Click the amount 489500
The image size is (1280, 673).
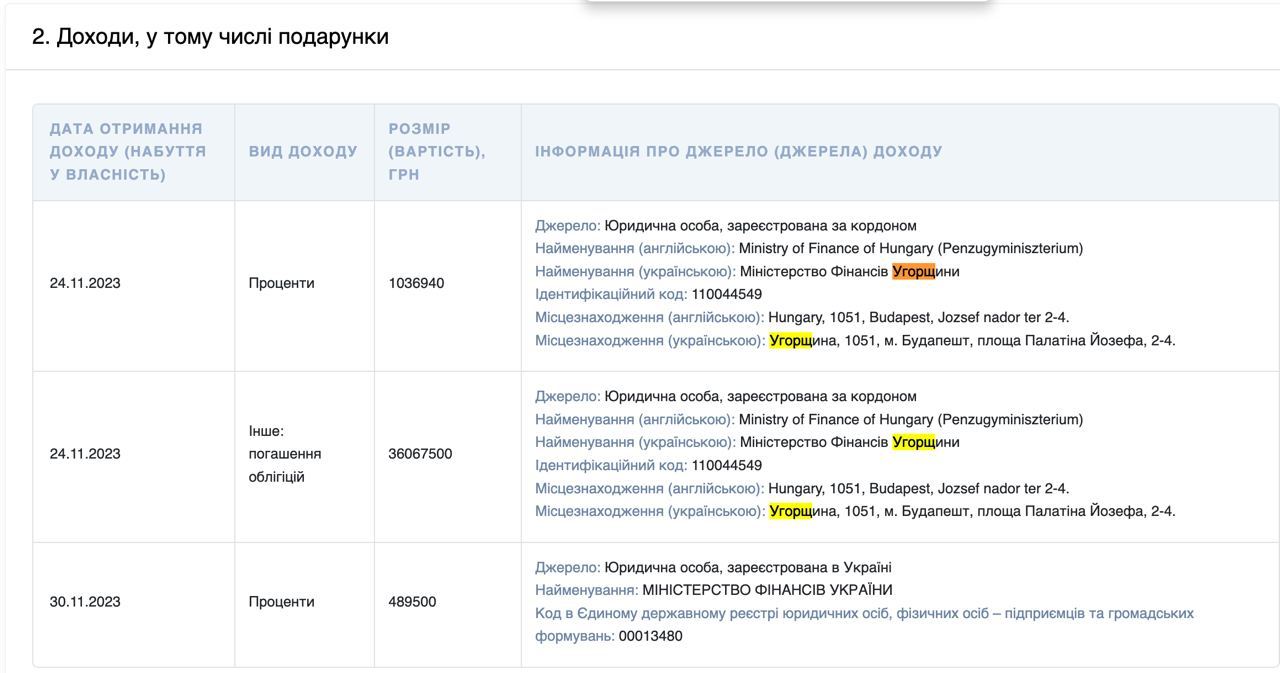[412, 602]
